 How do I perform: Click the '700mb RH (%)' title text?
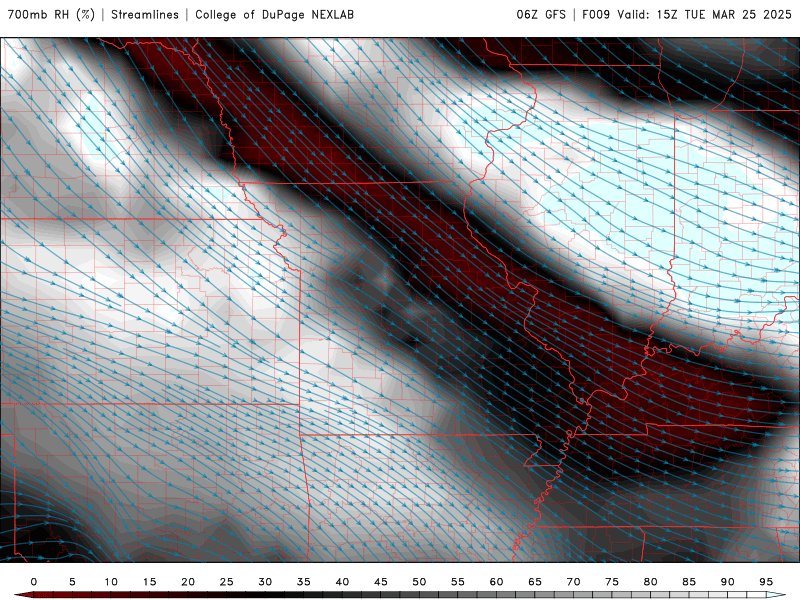coord(52,15)
